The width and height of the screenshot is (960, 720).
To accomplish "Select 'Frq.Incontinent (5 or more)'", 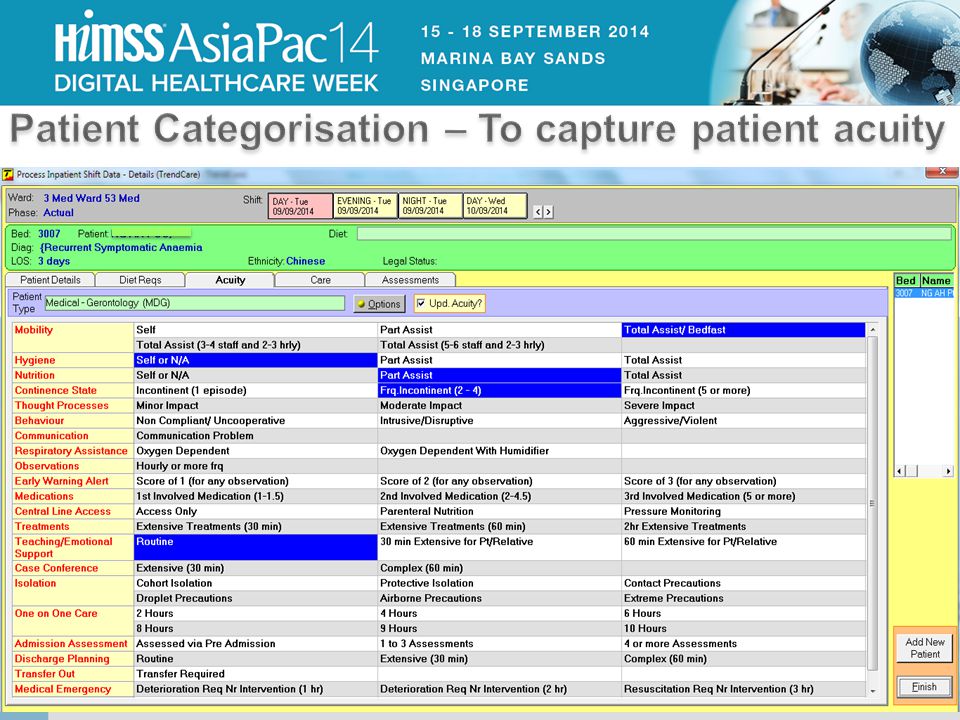I will tap(743, 391).
